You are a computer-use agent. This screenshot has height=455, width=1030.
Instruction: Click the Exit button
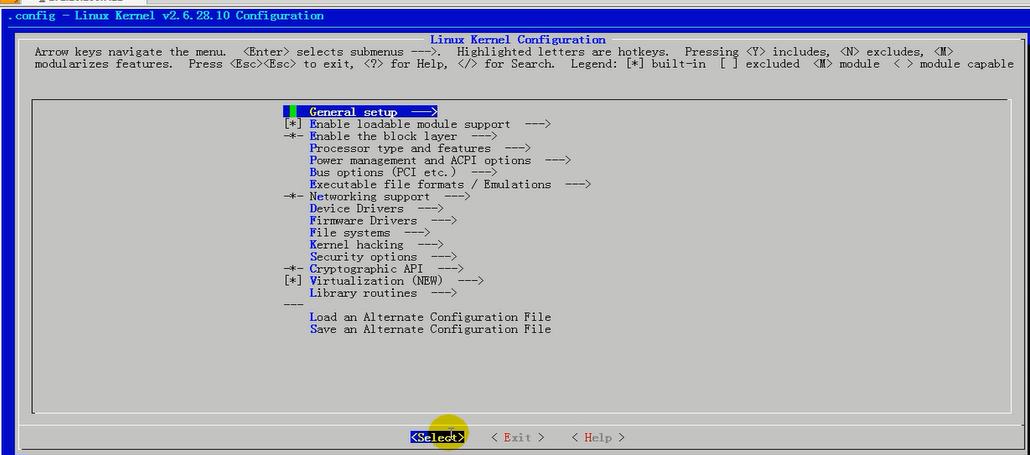click(518, 437)
